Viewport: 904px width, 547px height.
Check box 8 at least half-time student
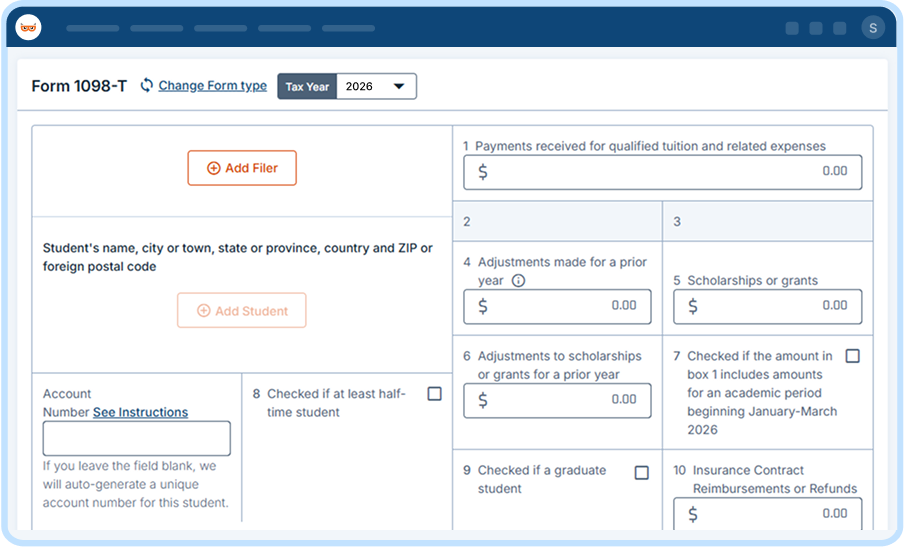coord(435,394)
